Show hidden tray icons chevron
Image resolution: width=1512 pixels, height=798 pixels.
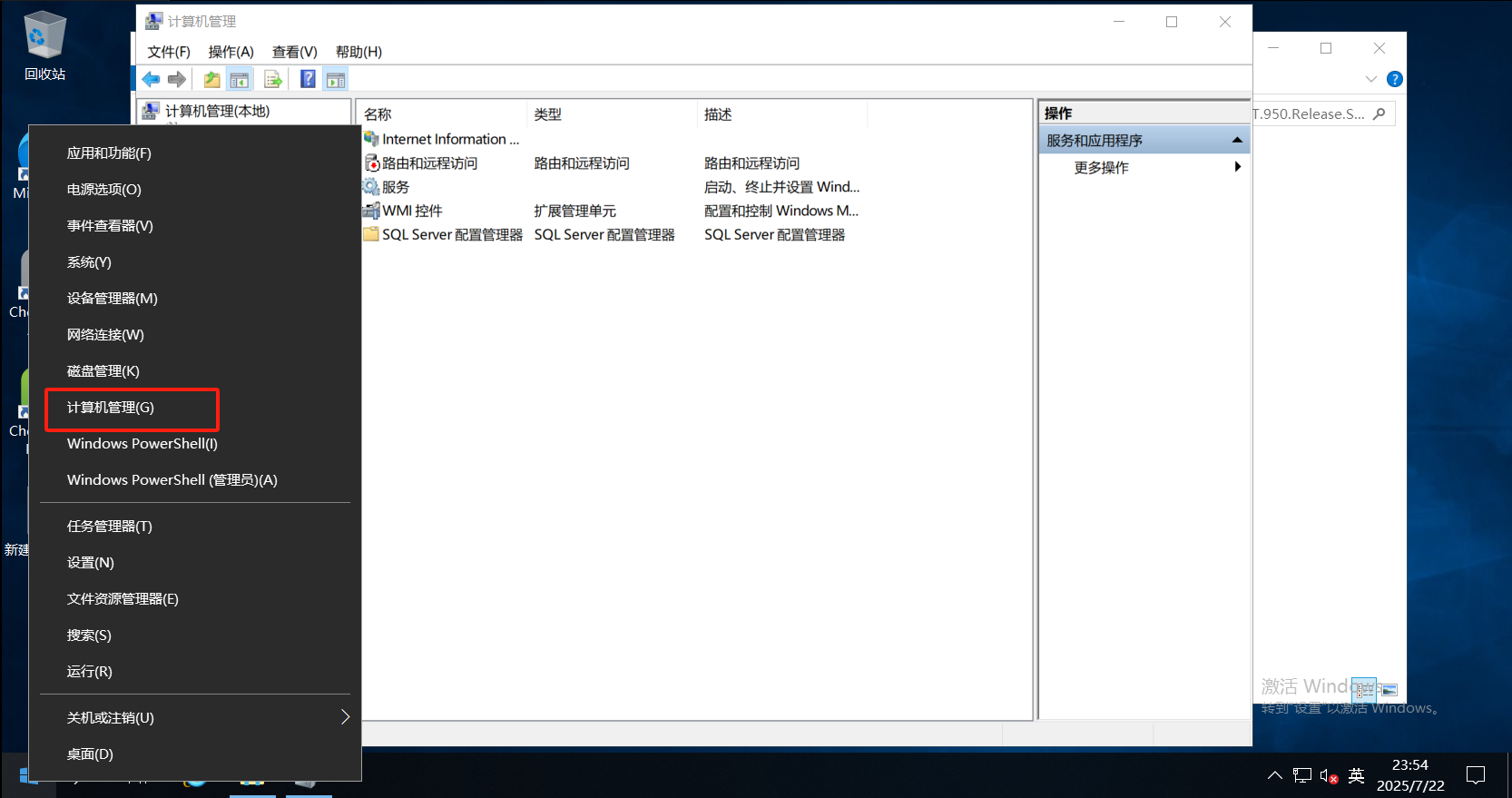[1275, 775]
